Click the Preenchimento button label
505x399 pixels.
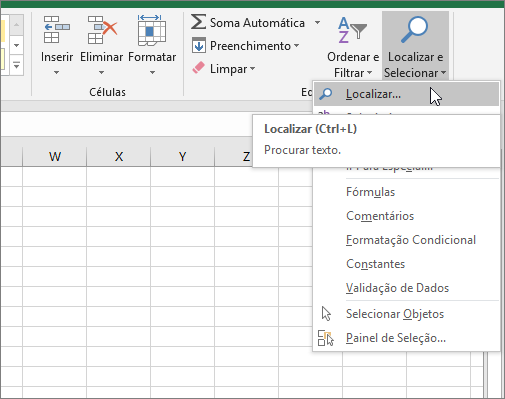(250, 46)
